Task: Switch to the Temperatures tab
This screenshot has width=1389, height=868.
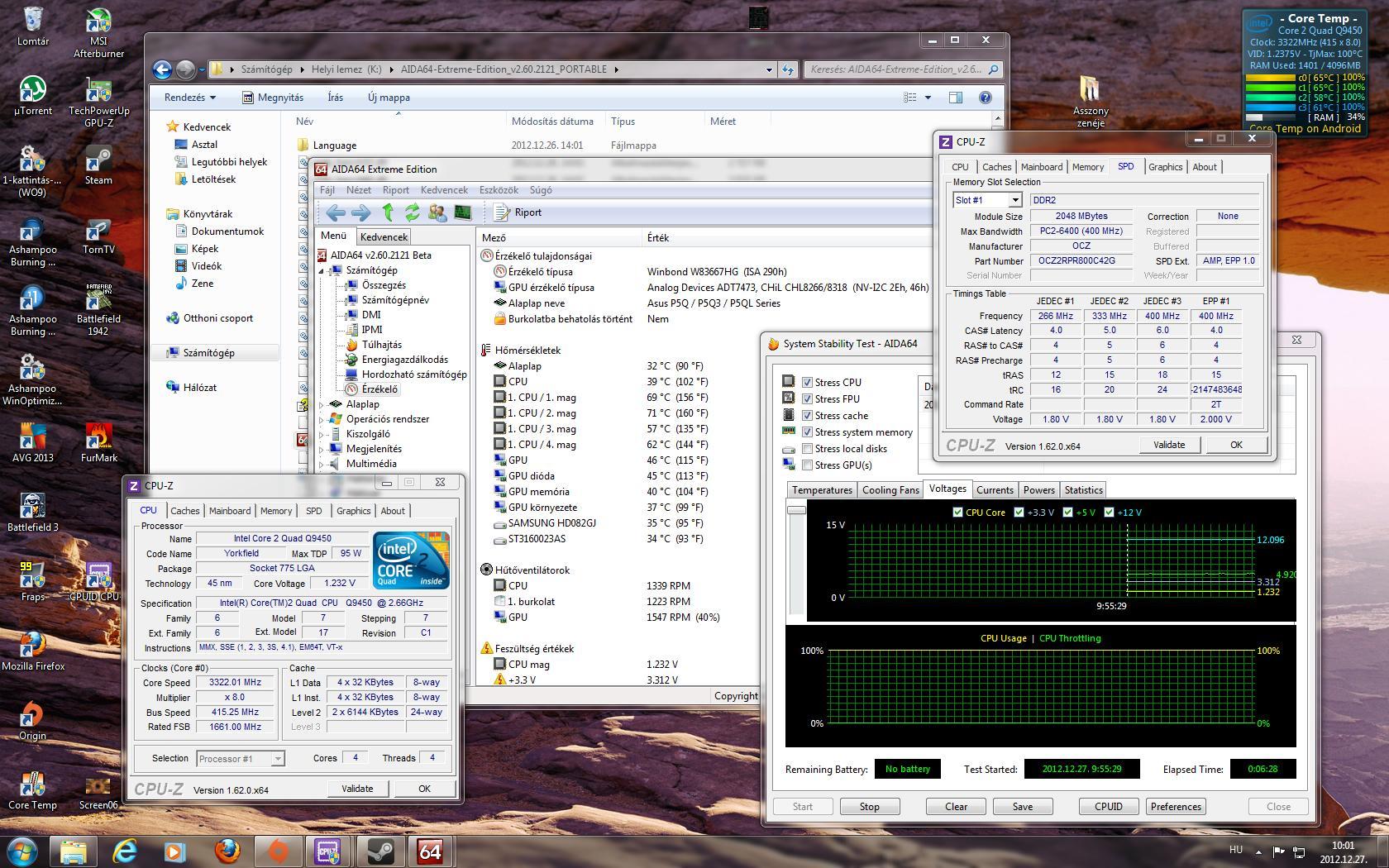Action: (x=822, y=490)
